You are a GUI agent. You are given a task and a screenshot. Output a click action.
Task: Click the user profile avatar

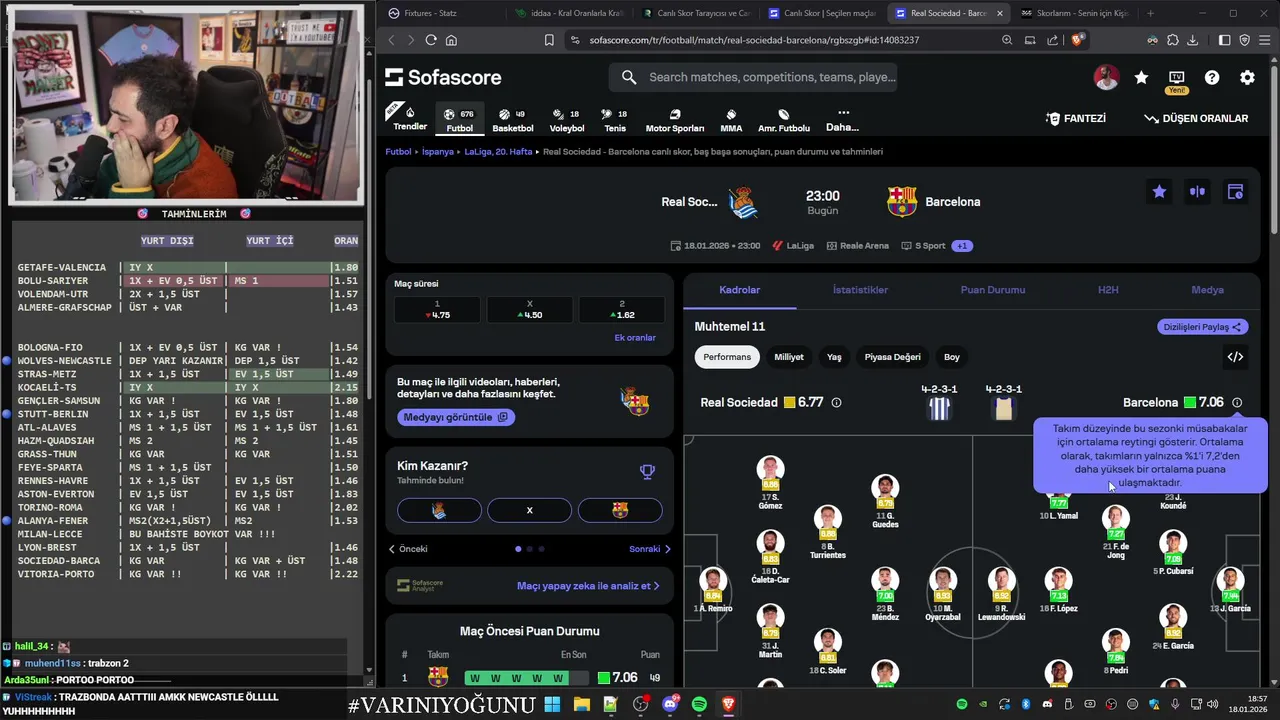point(1106,77)
